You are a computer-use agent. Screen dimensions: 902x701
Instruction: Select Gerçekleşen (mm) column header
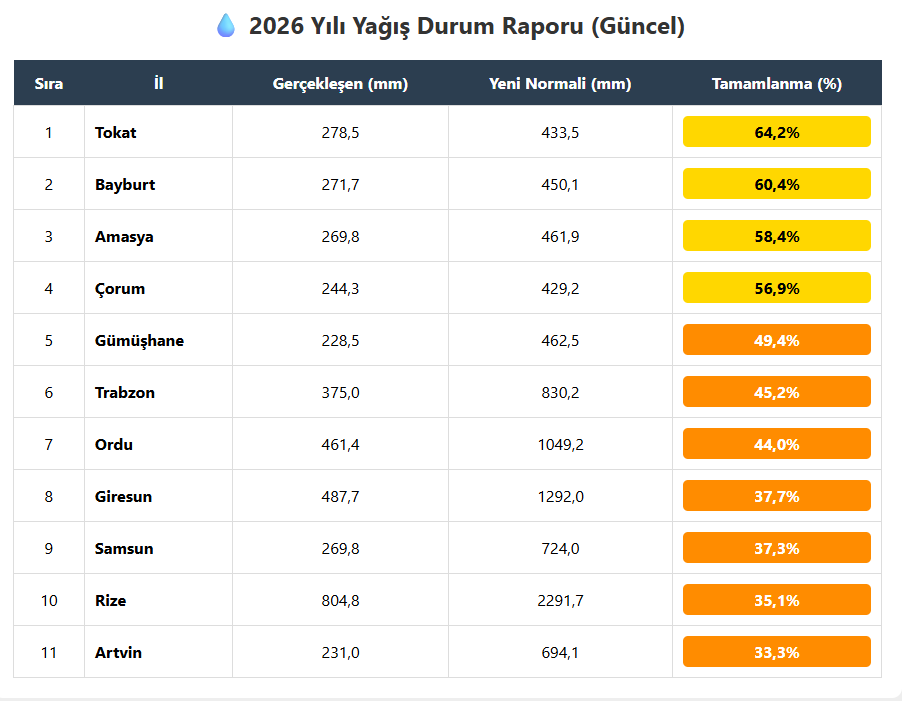(x=340, y=84)
